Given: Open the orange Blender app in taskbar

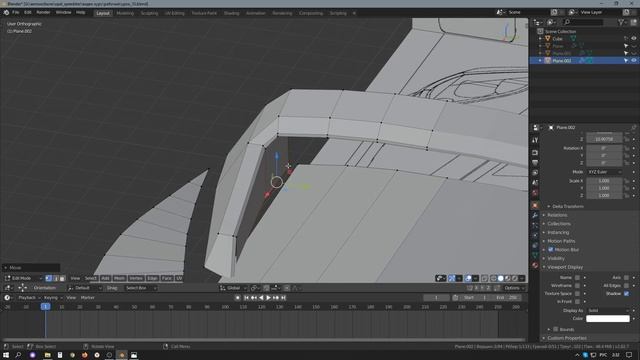Looking at the screenshot, I should point(122,355).
